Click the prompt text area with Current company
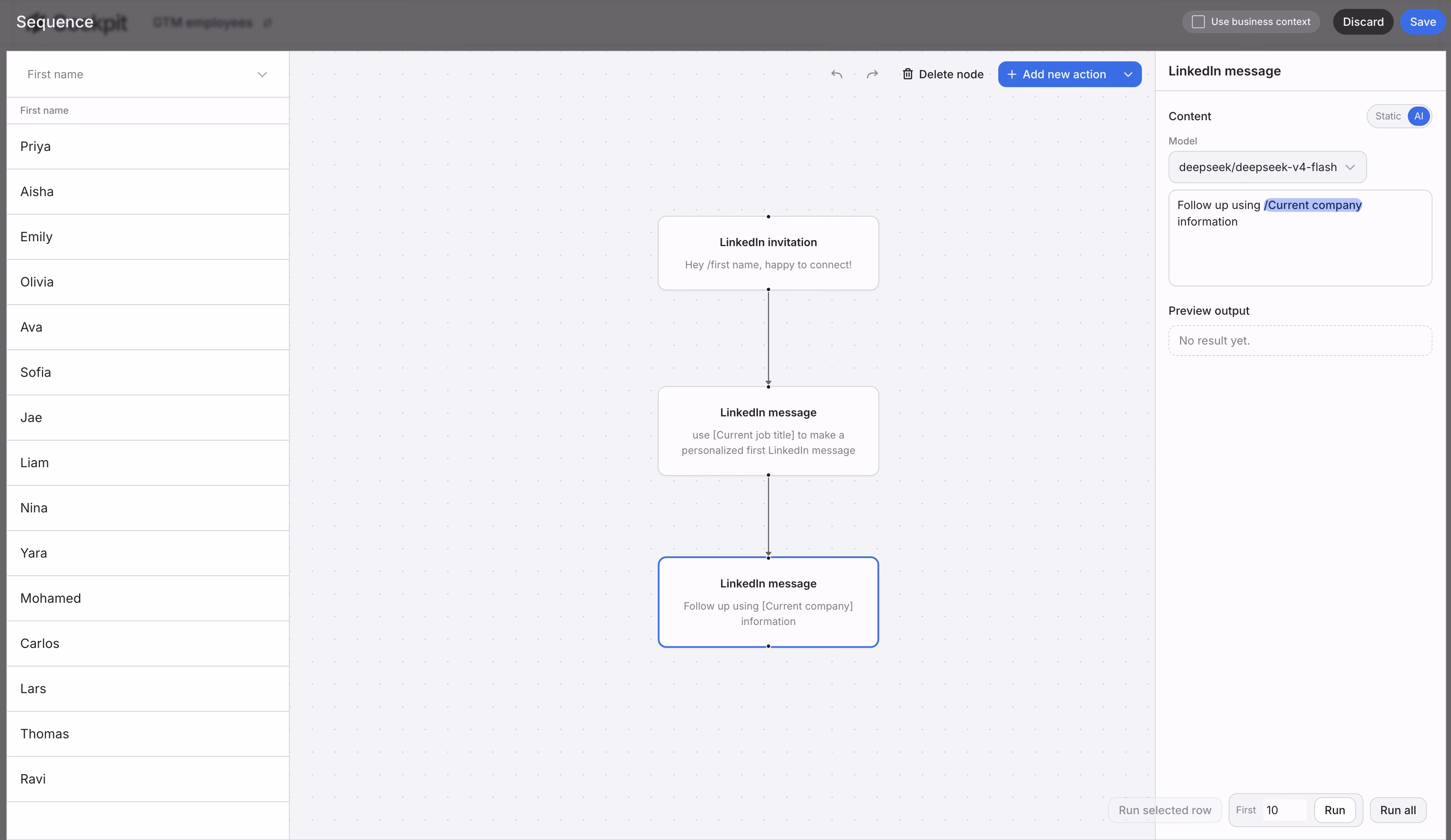The width and height of the screenshot is (1451, 840). [x=1300, y=238]
